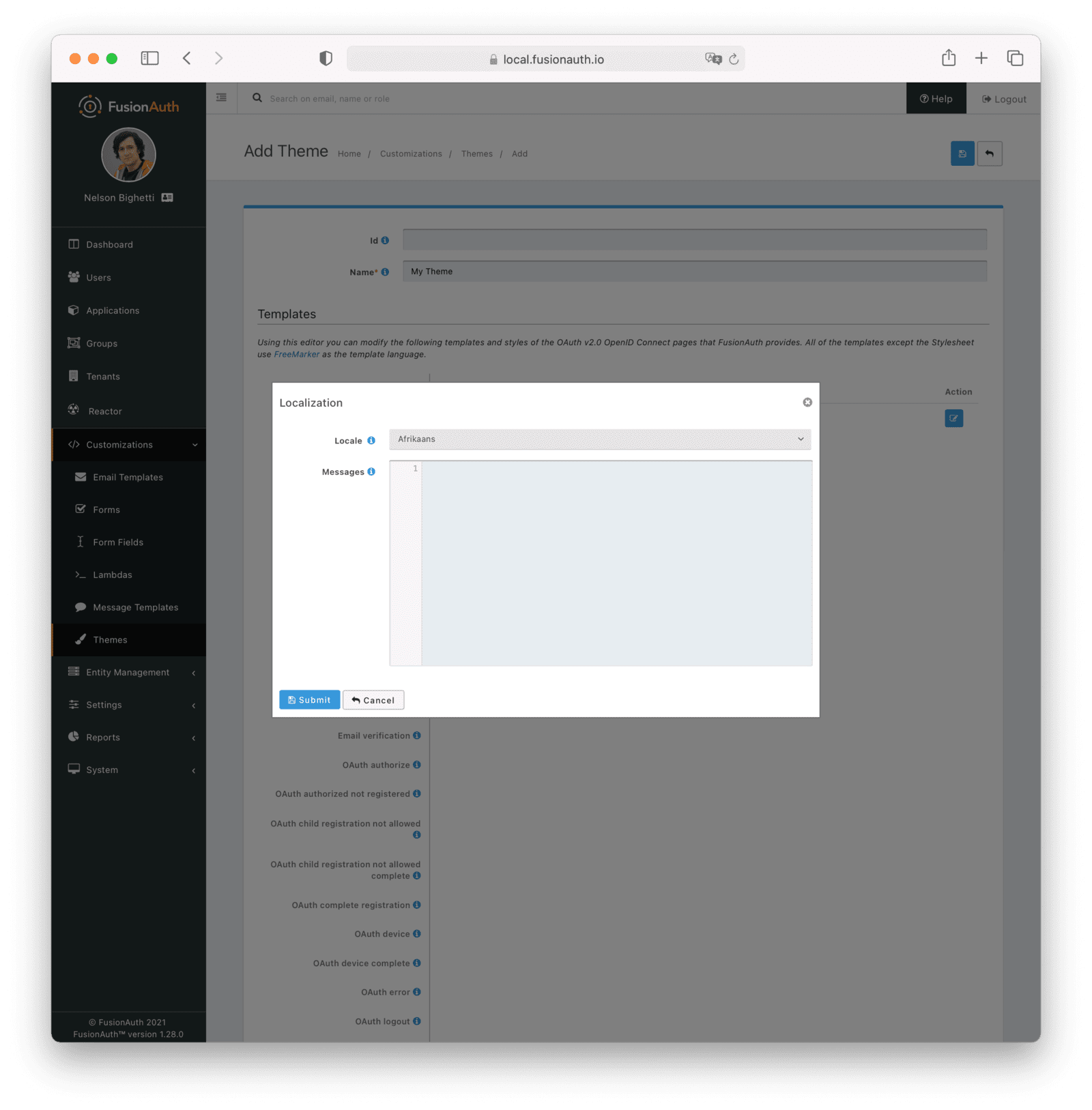The width and height of the screenshot is (1092, 1110).
Task: Expand the Reports menu
Action: tap(129, 737)
